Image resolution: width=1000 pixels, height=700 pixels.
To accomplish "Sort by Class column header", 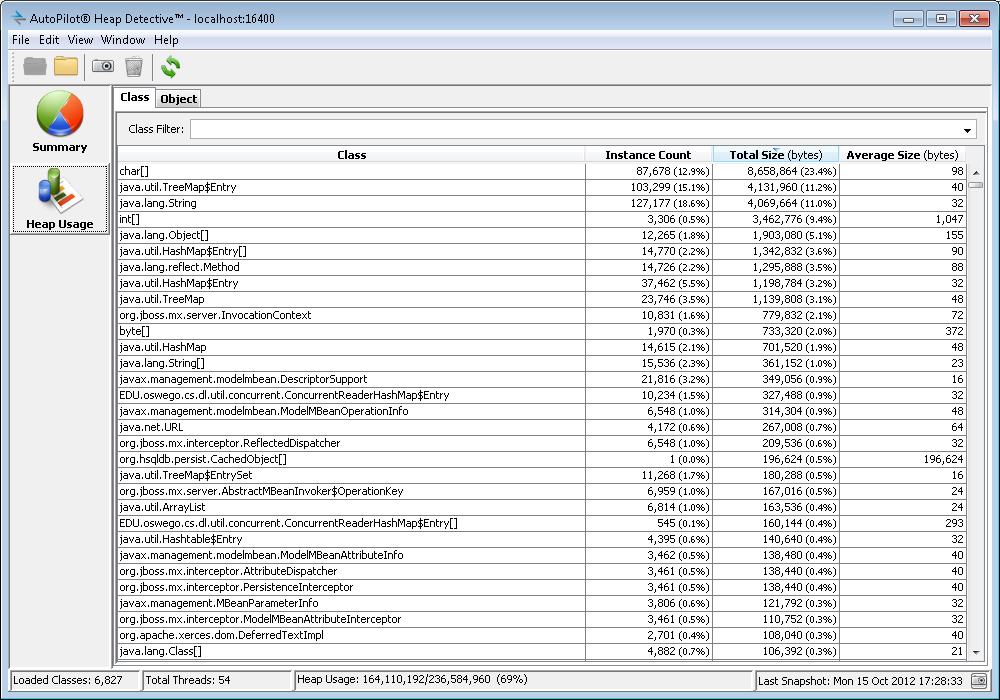I will pos(351,155).
